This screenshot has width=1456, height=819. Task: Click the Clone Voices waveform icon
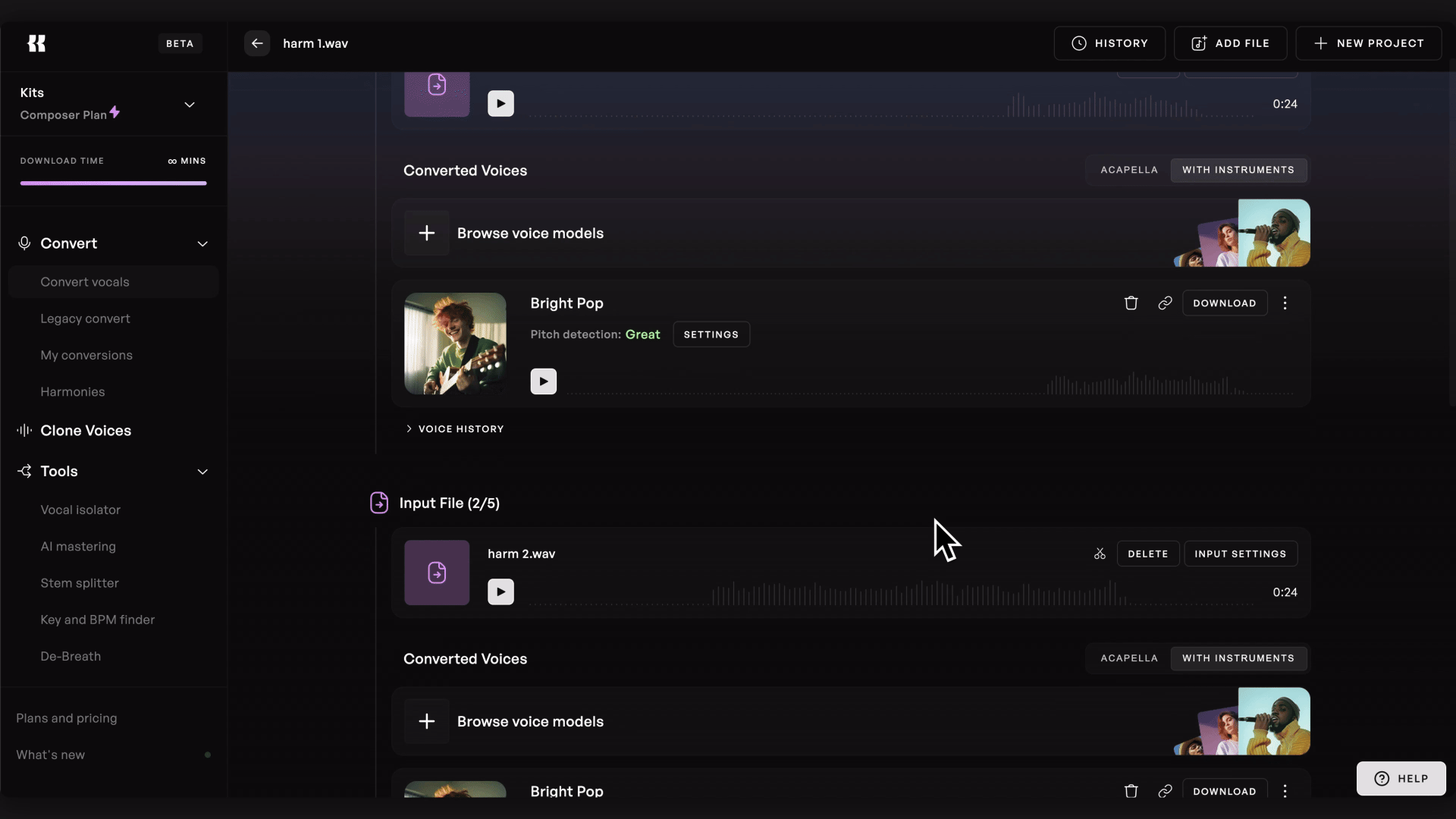point(24,431)
